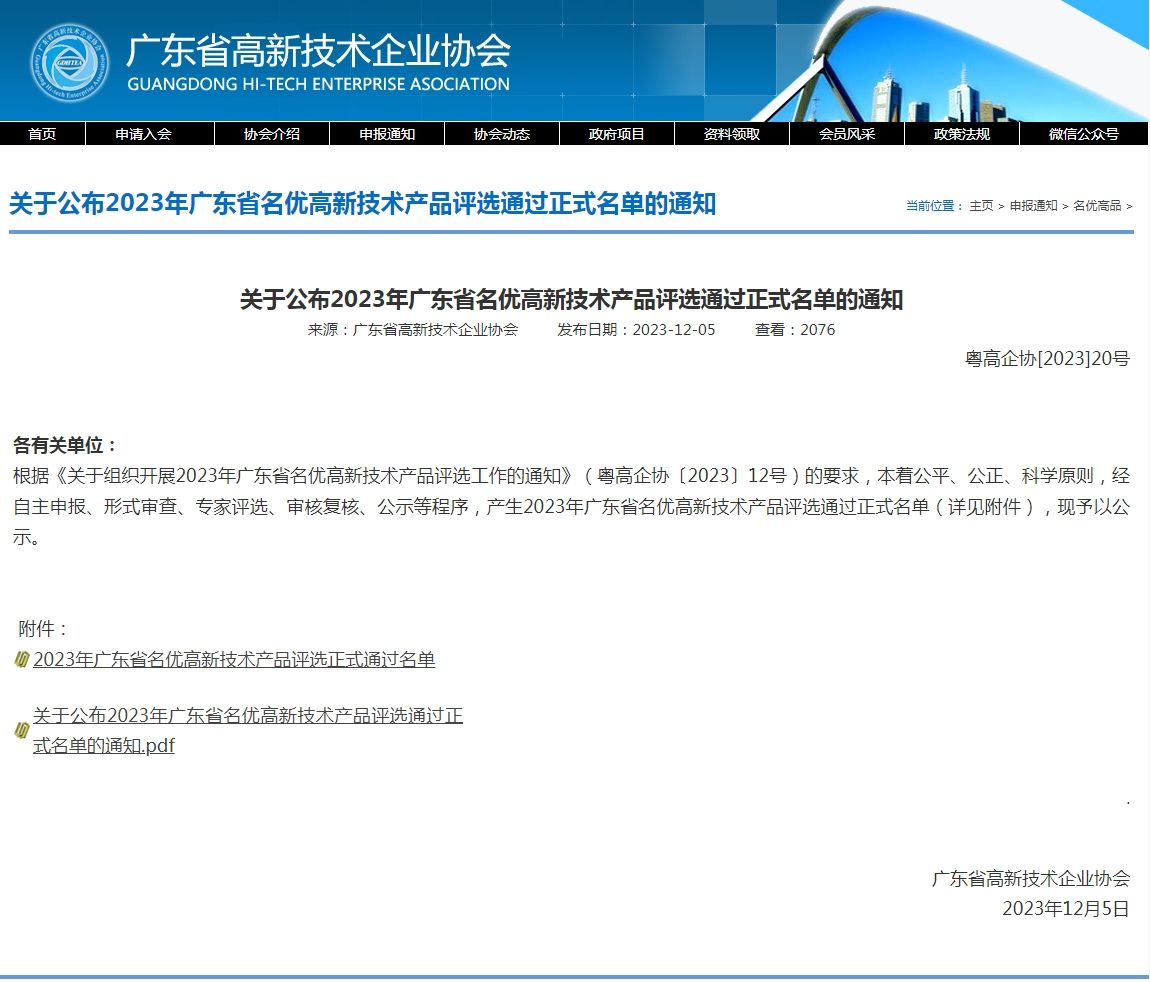Click the attachment icon beside 正式通过名单 link
This screenshot has height=982, width=1150.
(22, 660)
